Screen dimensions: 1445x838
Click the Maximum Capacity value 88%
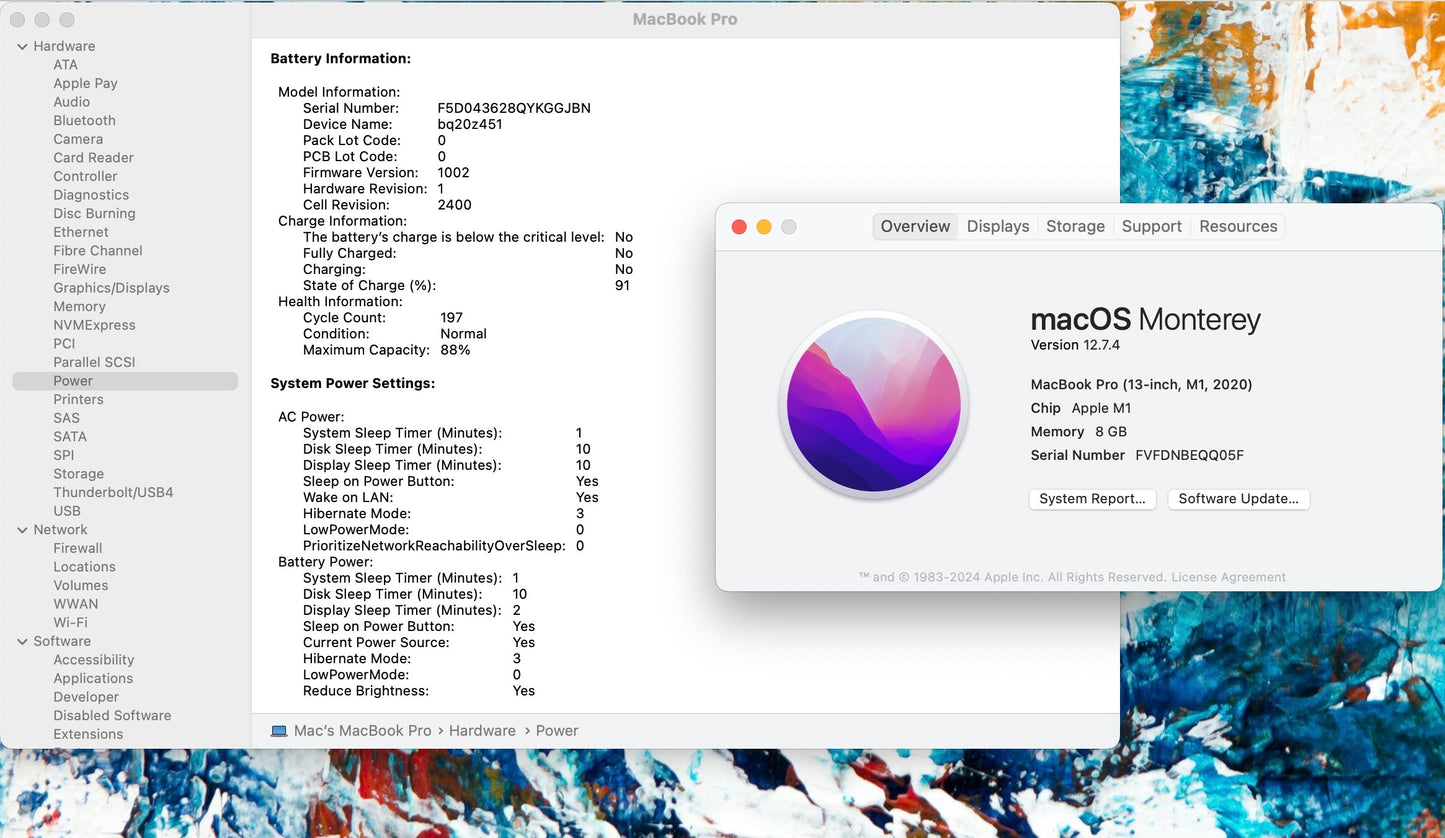click(x=455, y=350)
